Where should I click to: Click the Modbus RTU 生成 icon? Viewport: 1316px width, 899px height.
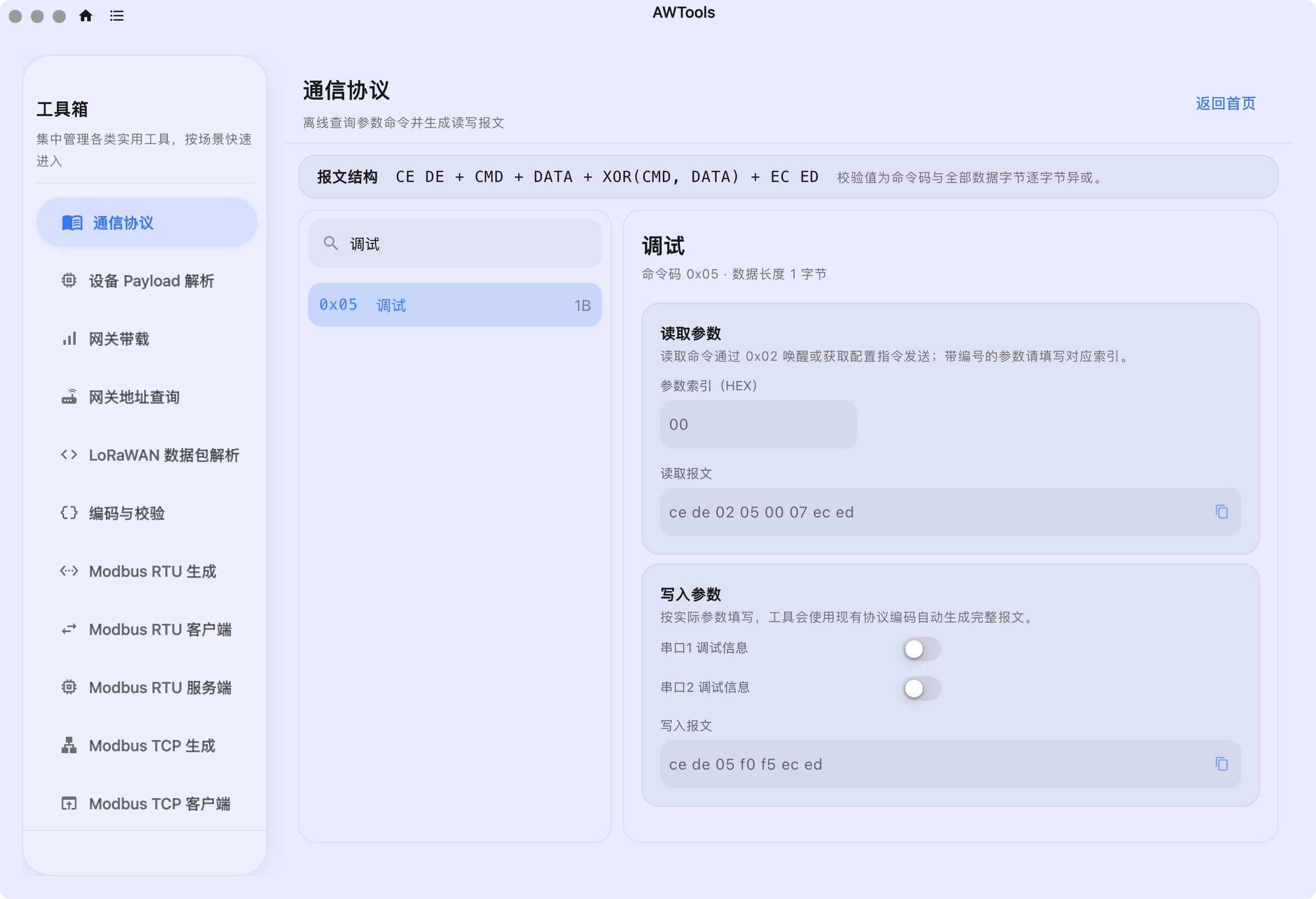tap(69, 571)
